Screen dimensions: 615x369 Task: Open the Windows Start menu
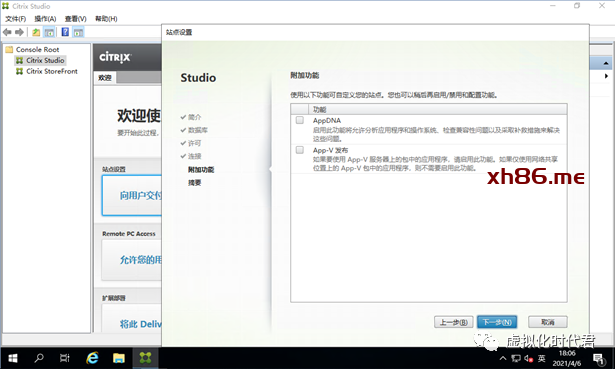13,358
